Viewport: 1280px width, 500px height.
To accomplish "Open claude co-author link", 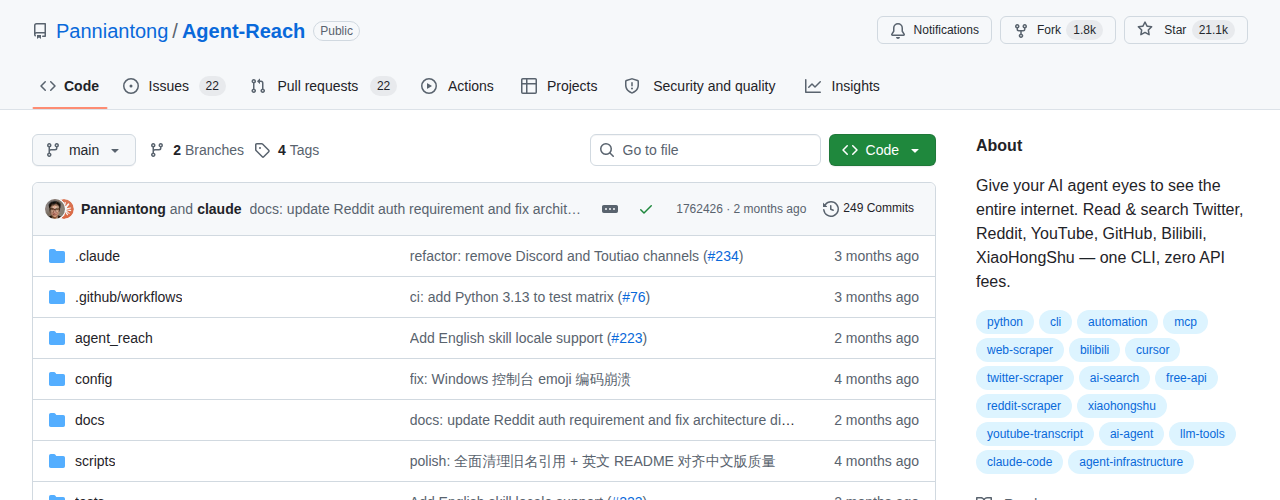I will (x=219, y=209).
